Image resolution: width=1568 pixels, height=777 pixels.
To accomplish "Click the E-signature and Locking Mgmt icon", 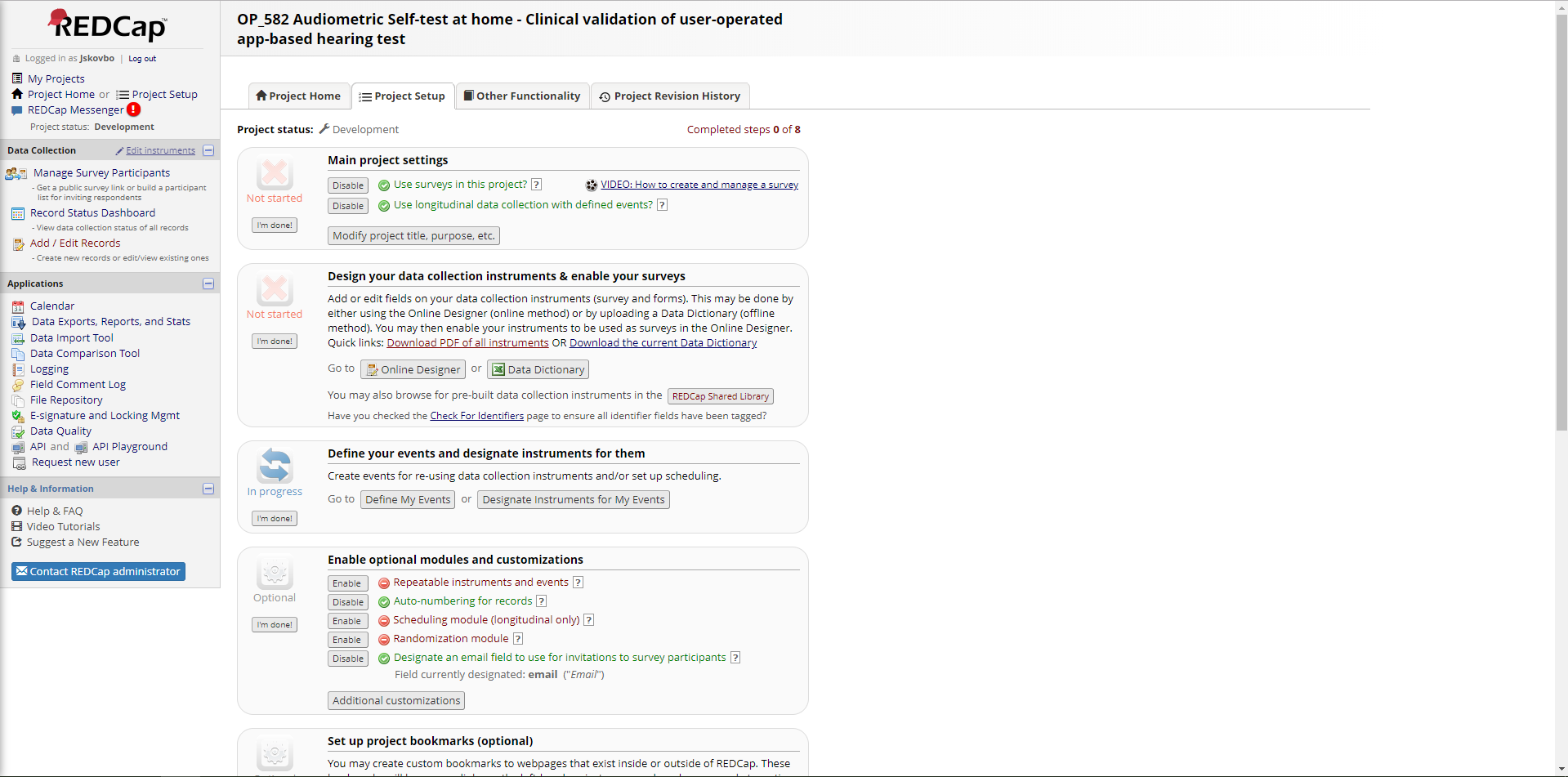I will click(18, 416).
